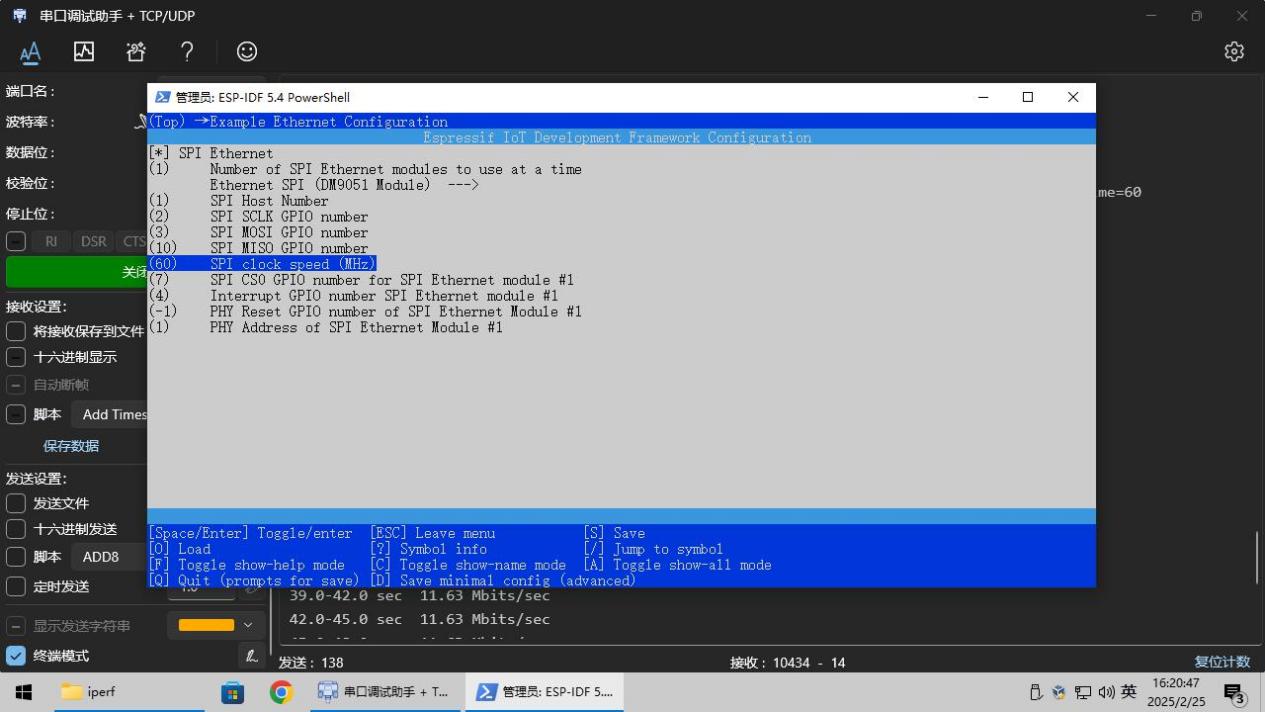Image resolution: width=1265 pixels, height=712 pixels.
Task: Click the [Q] Quit (prompts for save) hint
Action: click(253, 580)
